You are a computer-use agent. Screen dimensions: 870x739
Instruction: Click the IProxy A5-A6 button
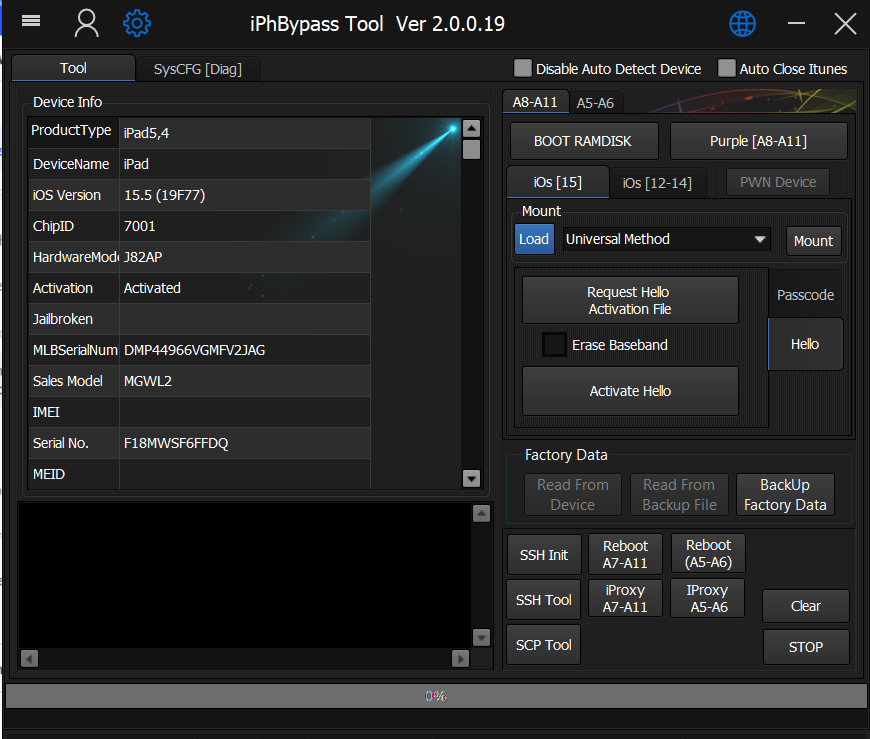707,599
